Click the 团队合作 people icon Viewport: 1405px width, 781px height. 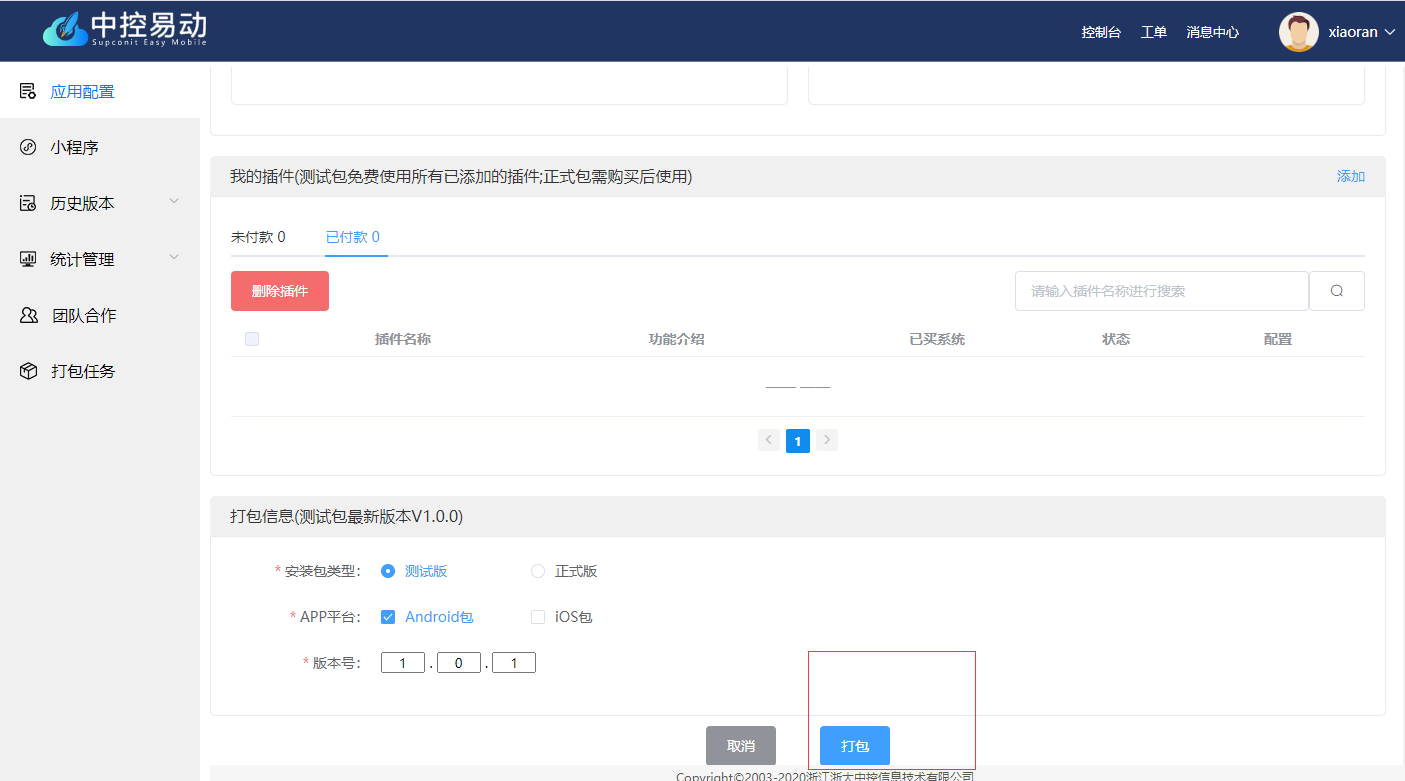pyautogui.click(x=29, y=315)
